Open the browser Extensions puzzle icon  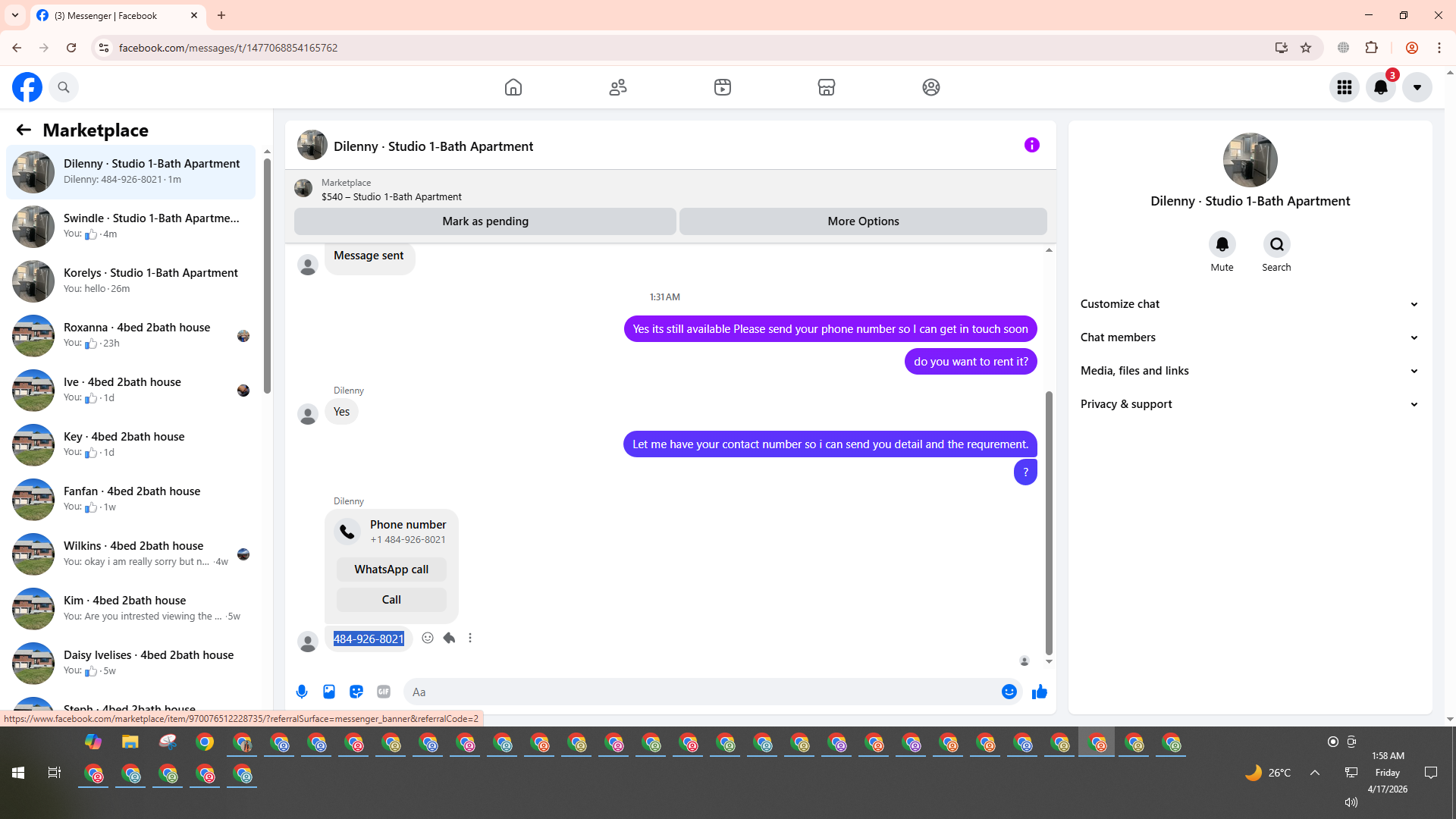pos(1372,48)
